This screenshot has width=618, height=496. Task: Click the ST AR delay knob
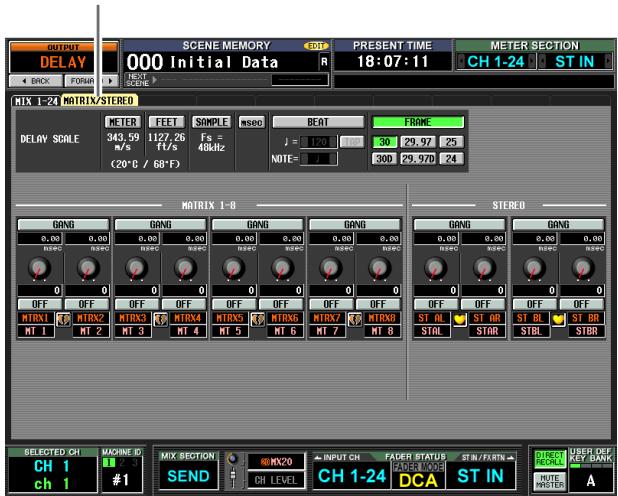pos(484,268)
